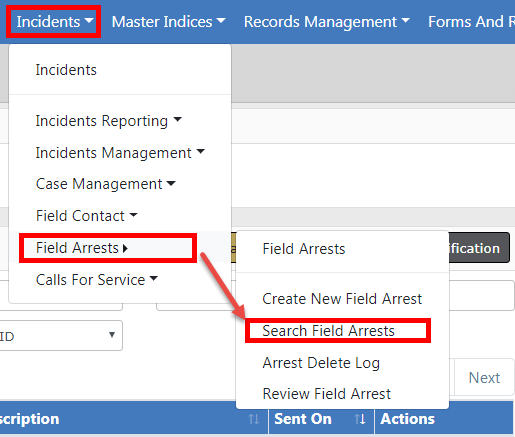
Task: Expand the Case Management submenu
Action: point(106,184)
